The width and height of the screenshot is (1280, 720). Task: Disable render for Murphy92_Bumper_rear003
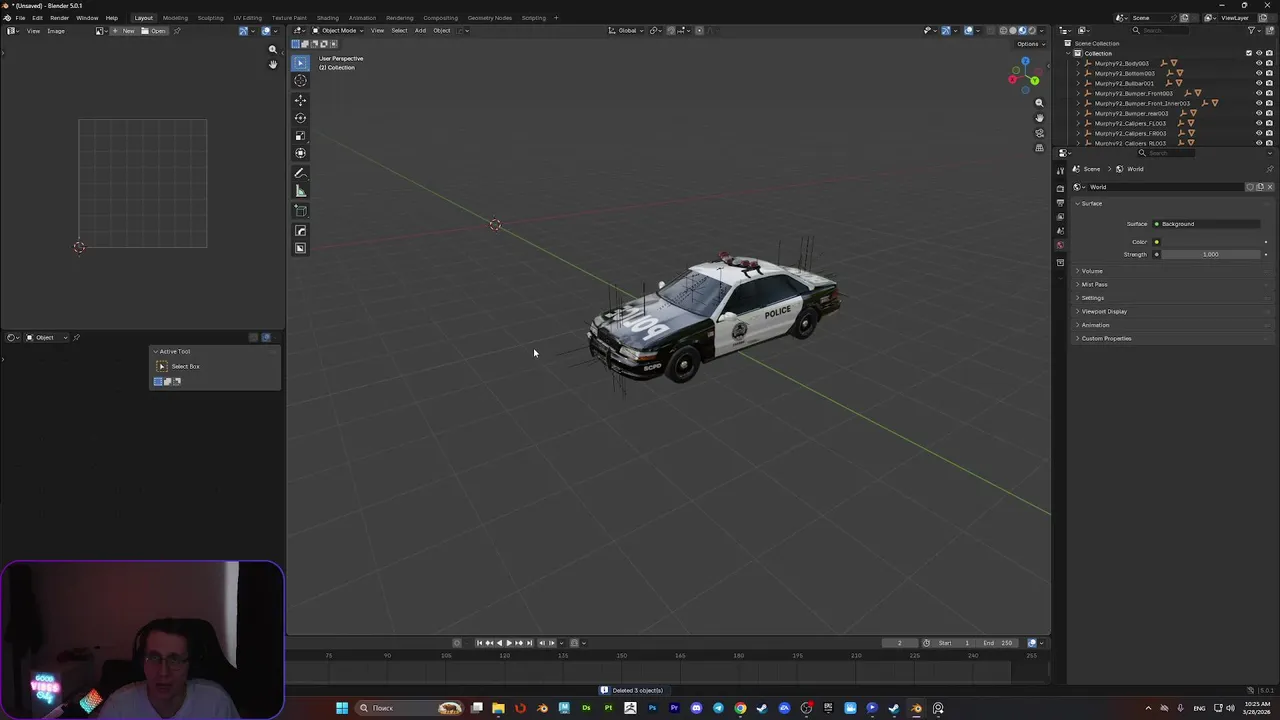(1269, 113)
